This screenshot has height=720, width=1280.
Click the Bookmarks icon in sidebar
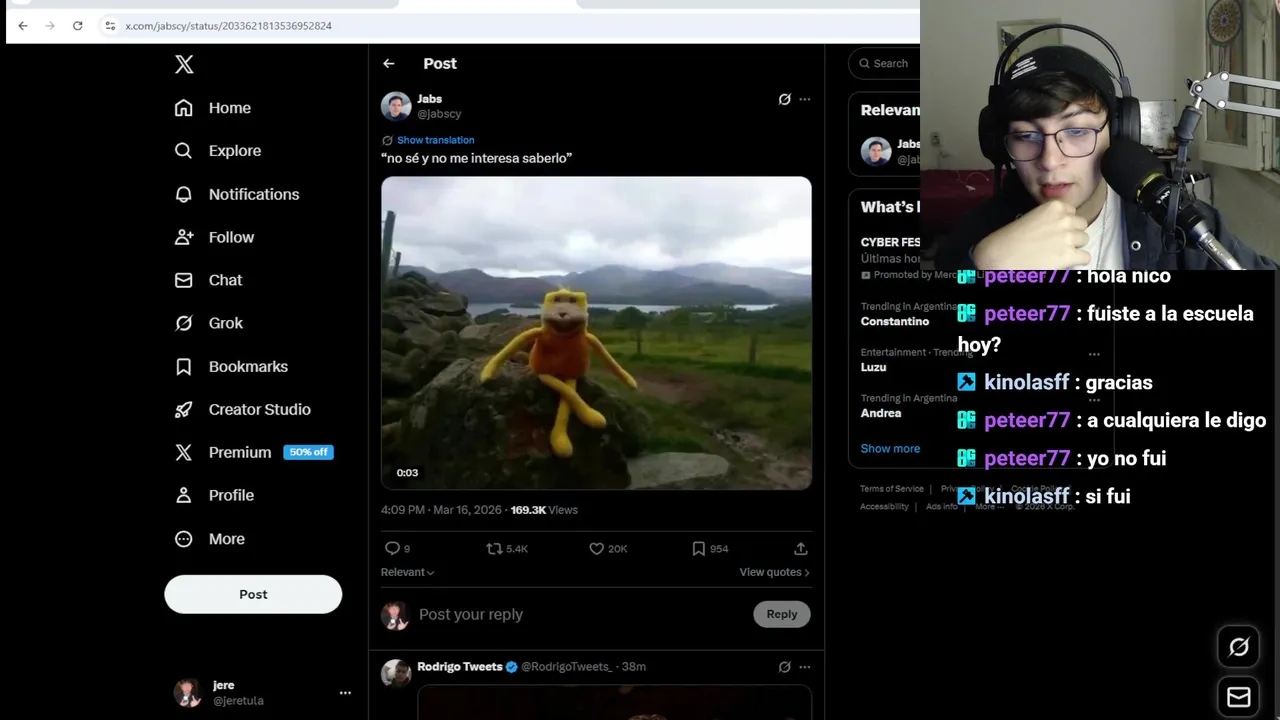pos(183,366)
